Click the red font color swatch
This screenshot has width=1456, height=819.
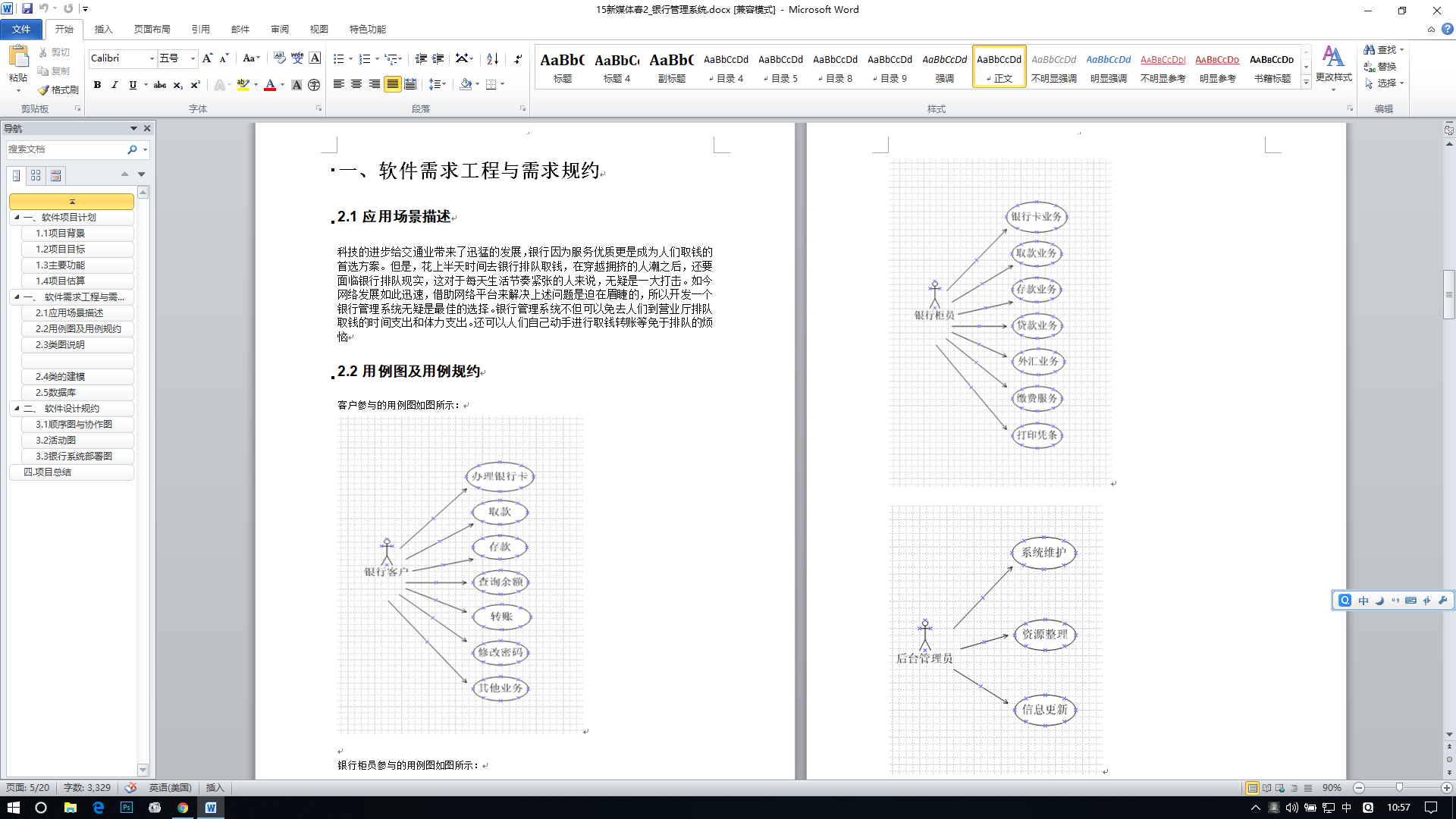(270, 85)
